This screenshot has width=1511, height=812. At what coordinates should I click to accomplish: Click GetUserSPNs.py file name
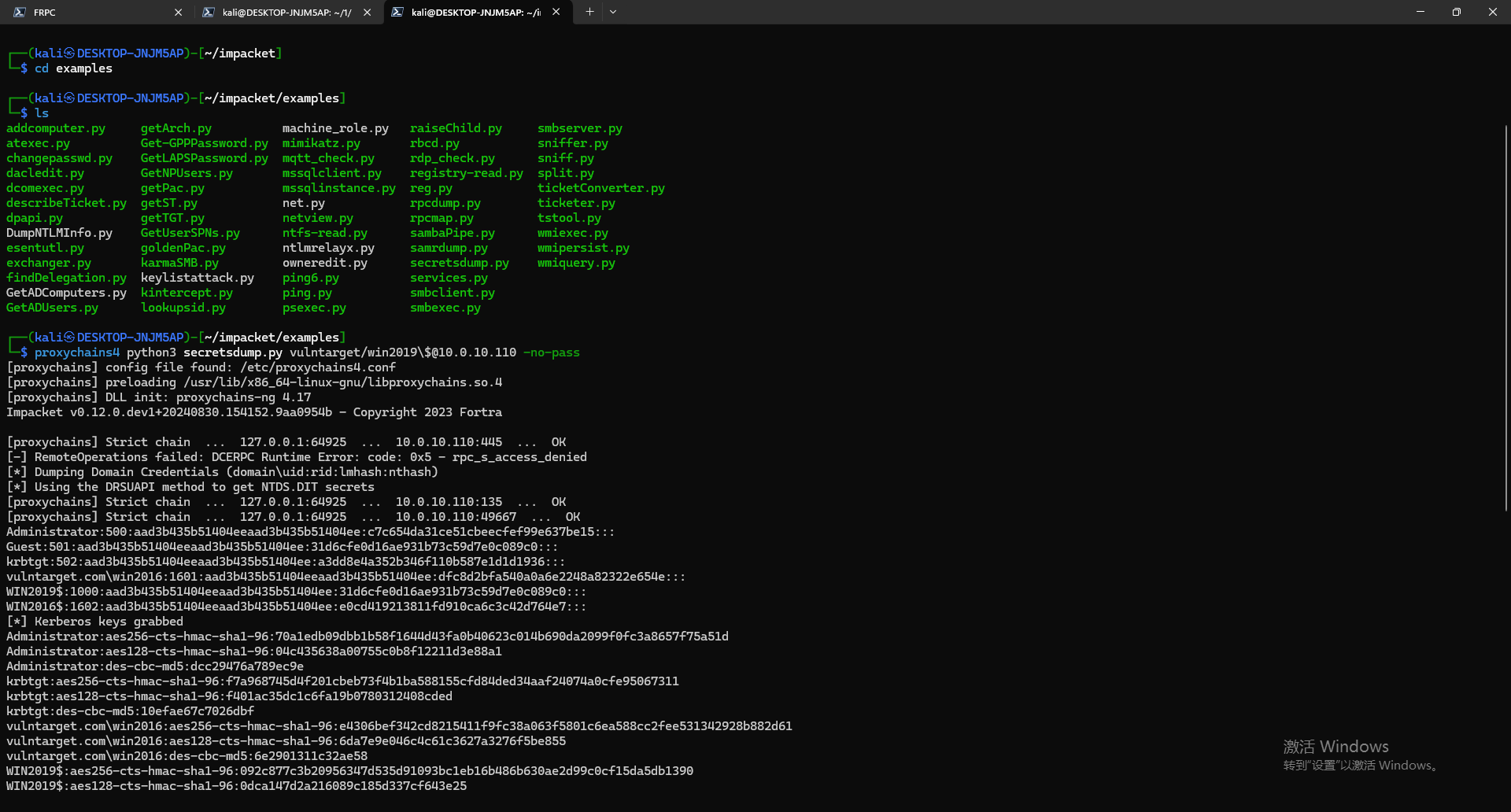click(190, 233)
